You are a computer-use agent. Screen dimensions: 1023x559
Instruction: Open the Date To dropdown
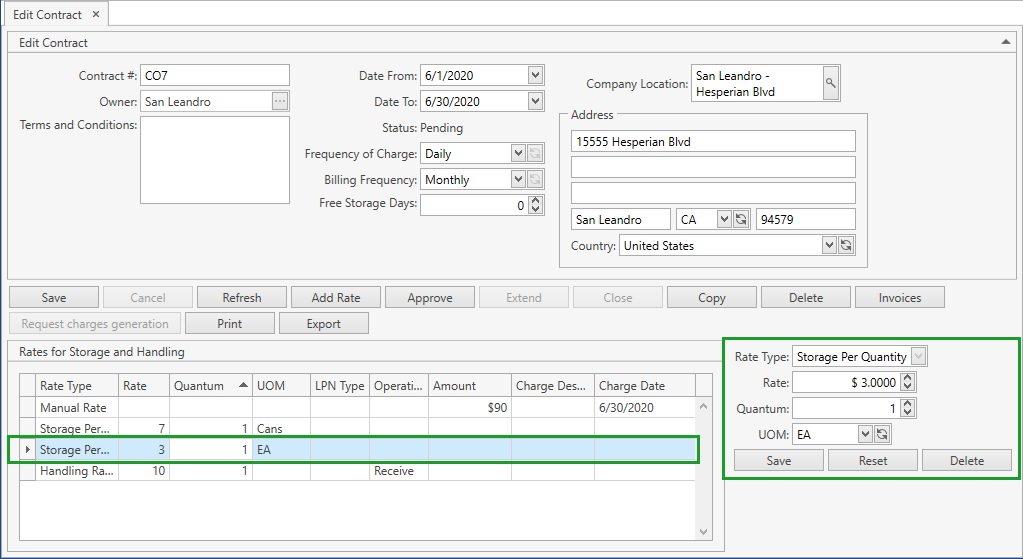point(535,101)
